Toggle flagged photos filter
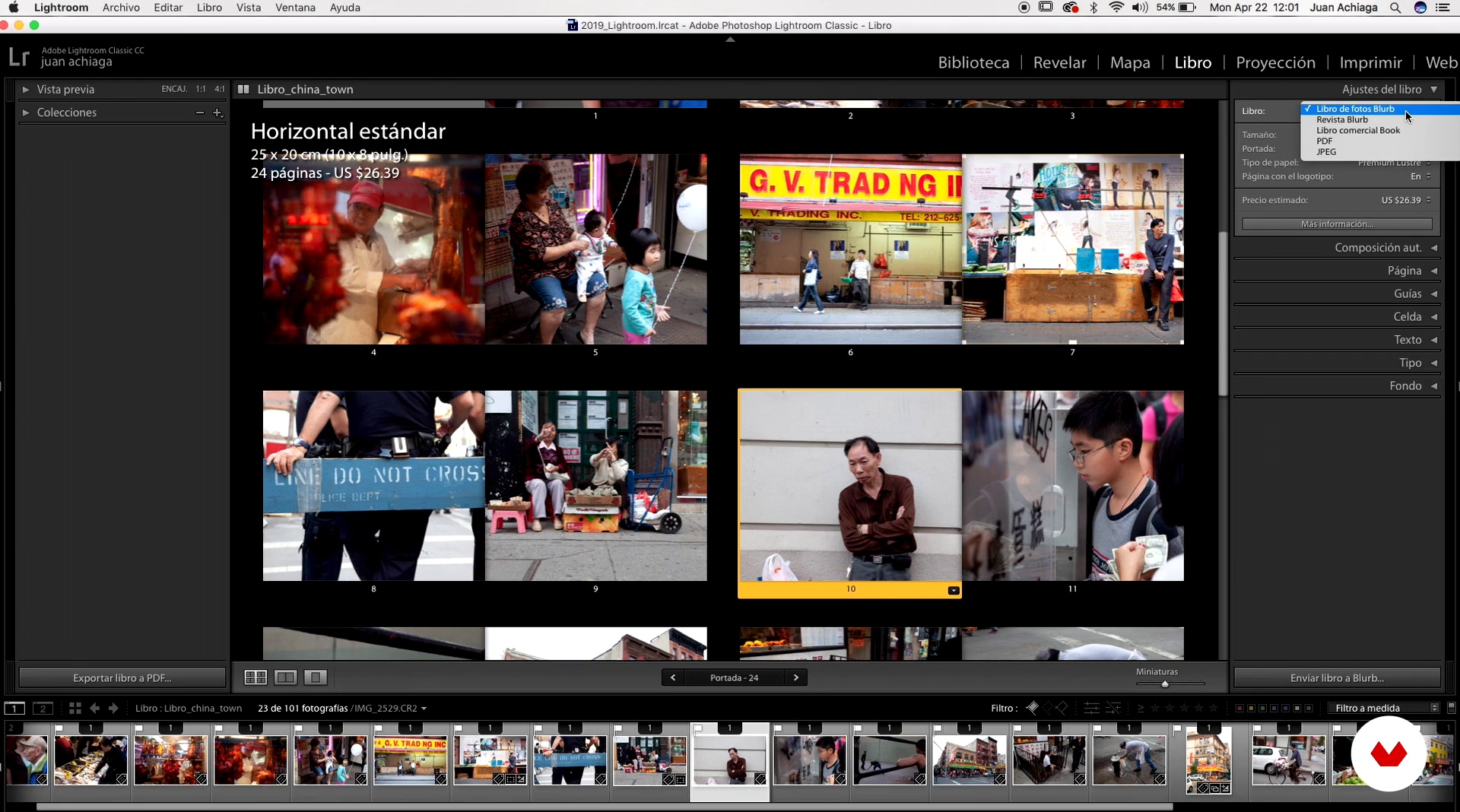This screenshot has height=812, width=1460. coord(1032,708)
